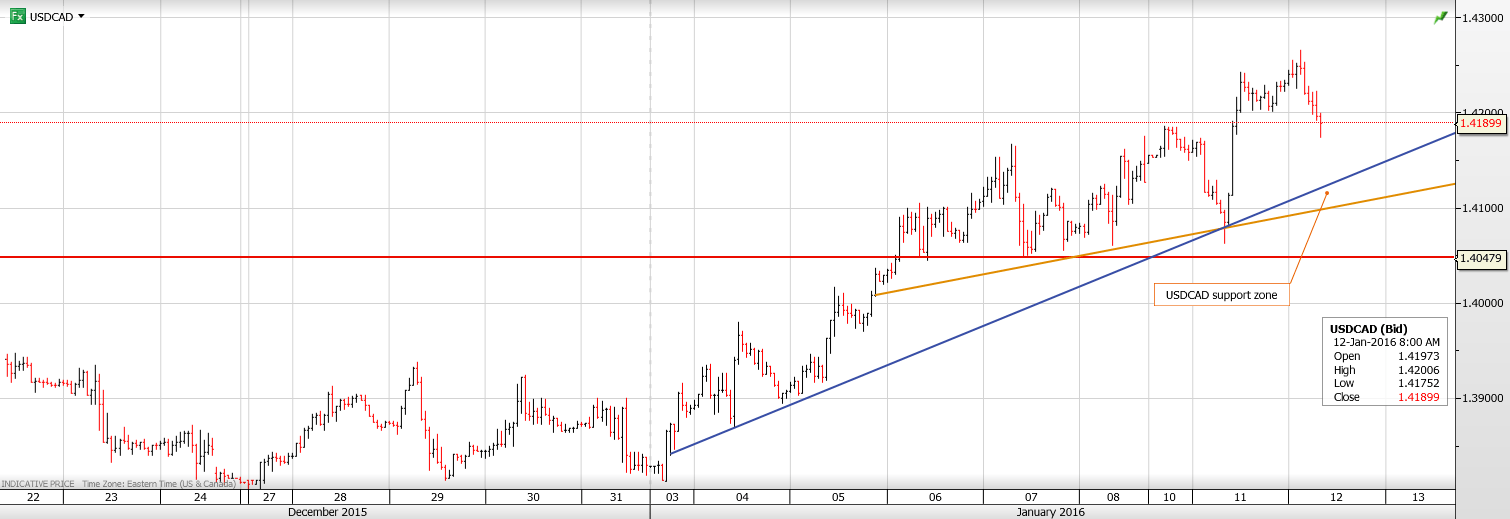Click the Time Zone Eastern Time label
Image resolution: width=1510 pixels, height=519 pixels.
click(158, 484)
